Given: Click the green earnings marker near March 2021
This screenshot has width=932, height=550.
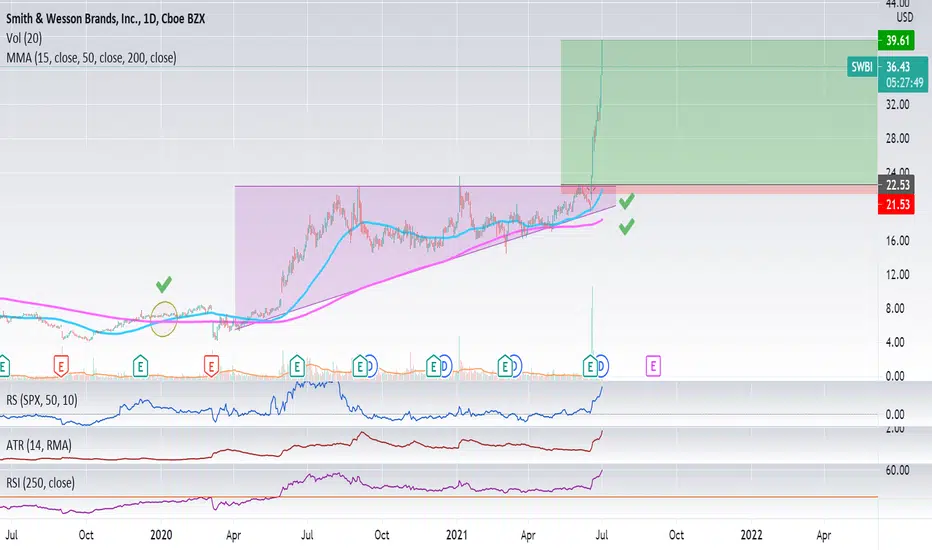Looking at the screenshot, I should click(x=505, y=366).
